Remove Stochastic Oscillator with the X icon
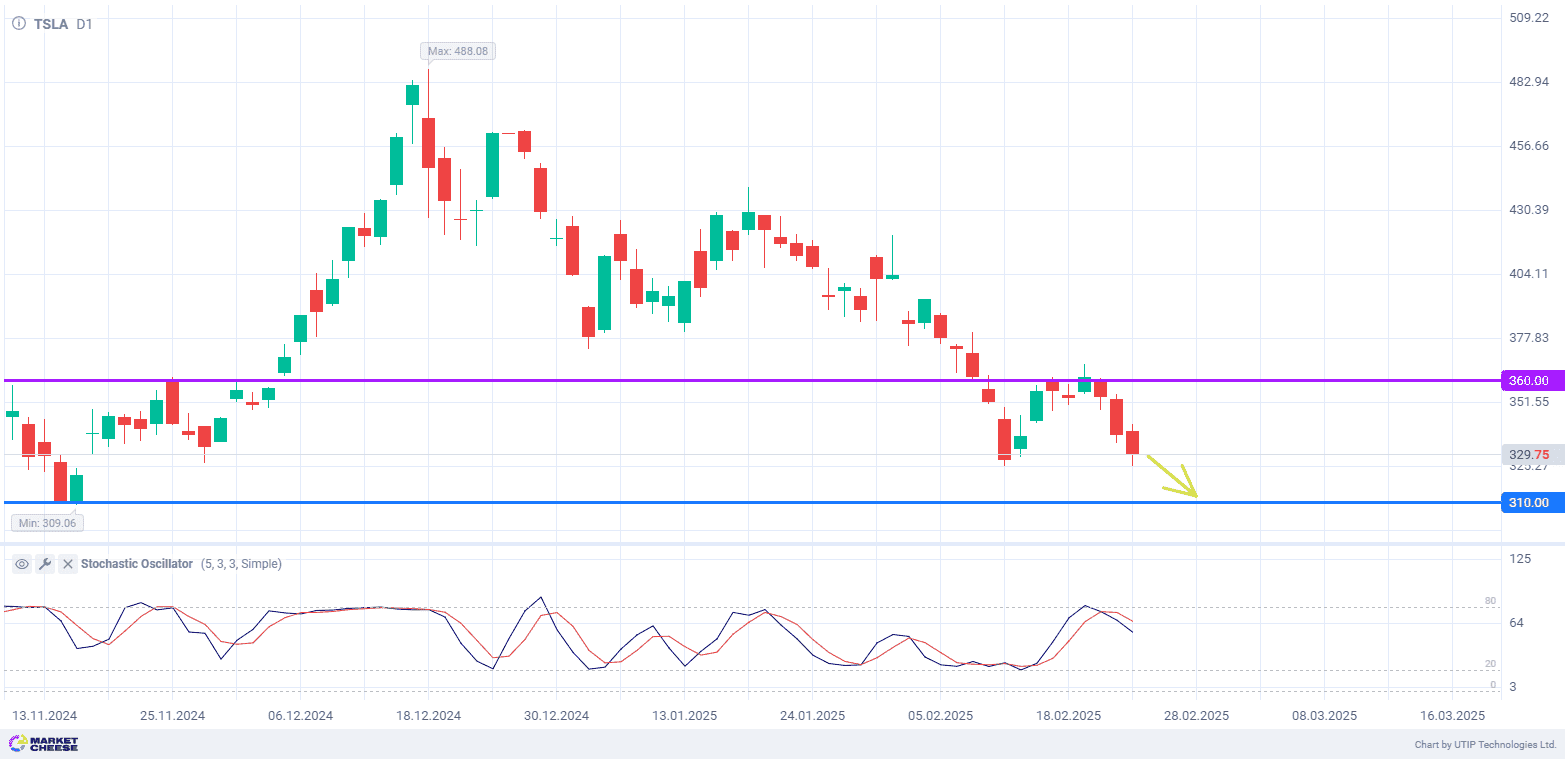 click(67, 564)
